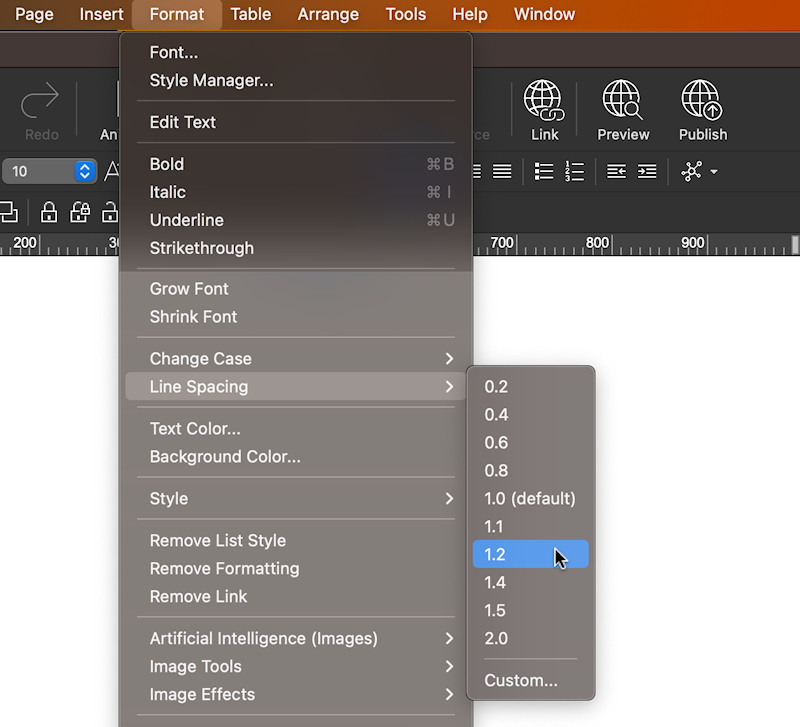Apply numbered list formatting

tap(574, 172)
